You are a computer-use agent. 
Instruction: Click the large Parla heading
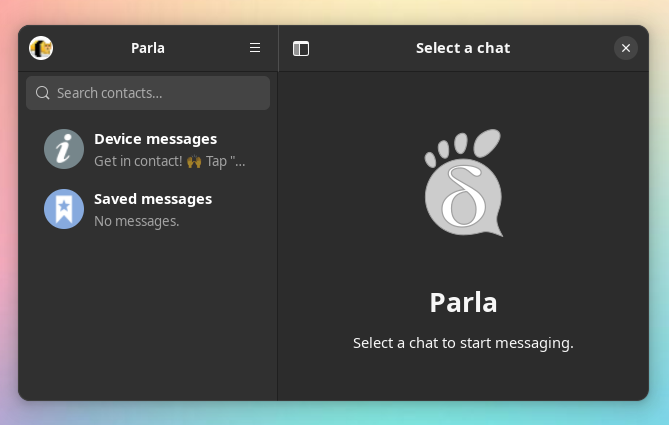pyautogui.click(x=463, y=303)
